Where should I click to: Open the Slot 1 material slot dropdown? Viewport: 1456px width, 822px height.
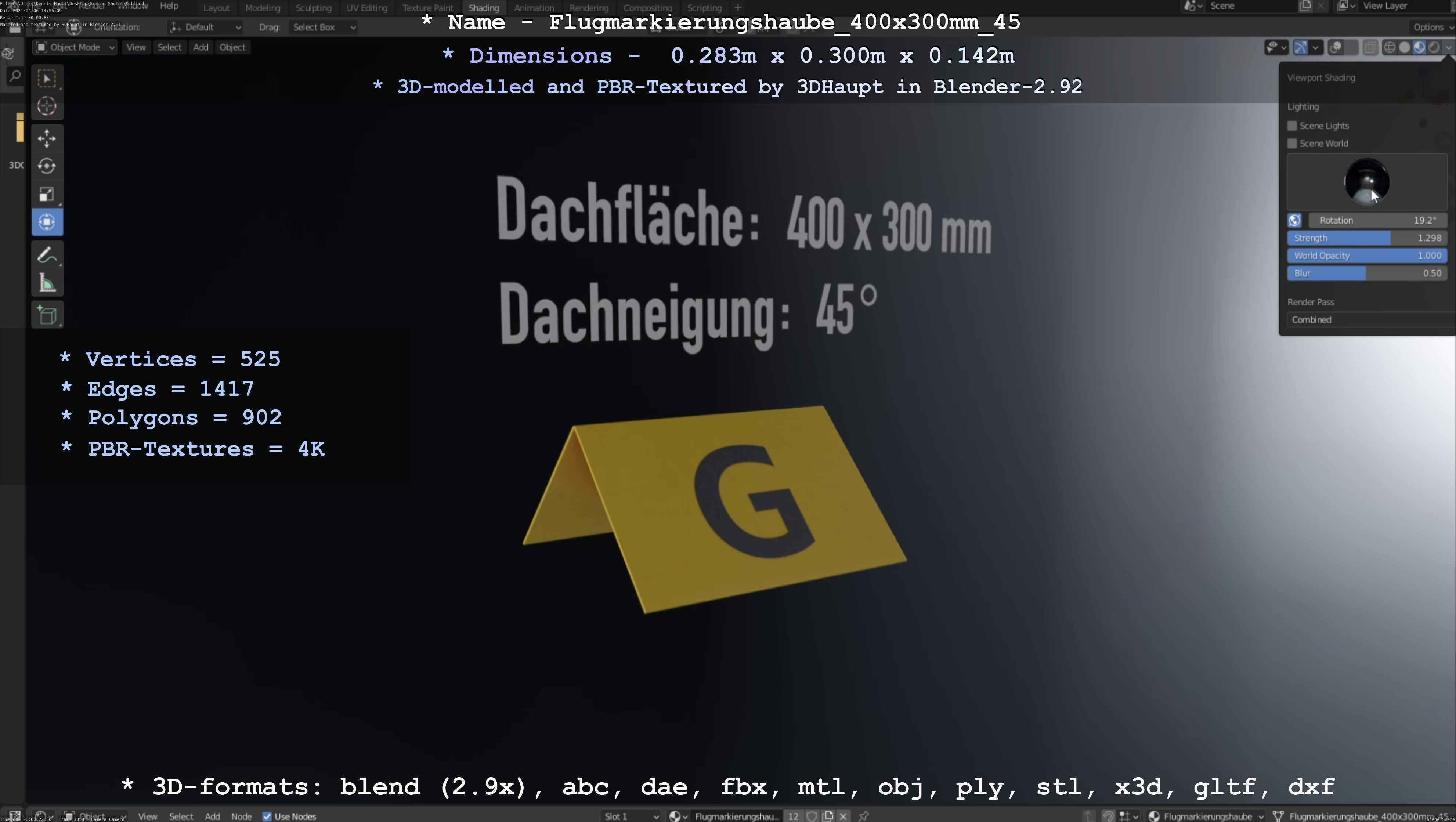pyautogui.click(x=631, y=816)
